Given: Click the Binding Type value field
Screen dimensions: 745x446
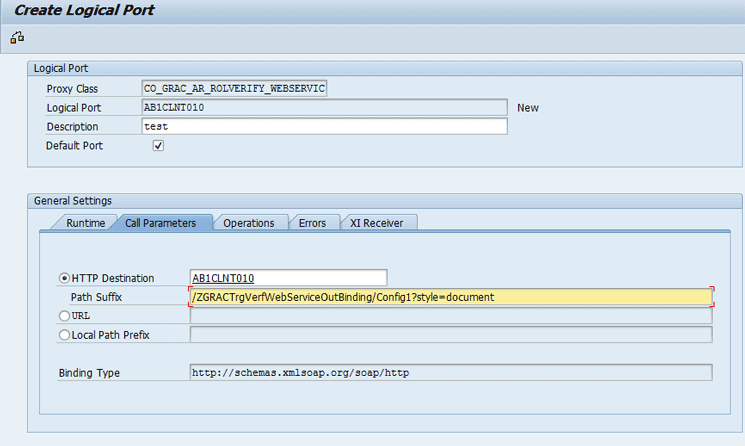Looking at the screenshot, I should (x=450, y=373).
